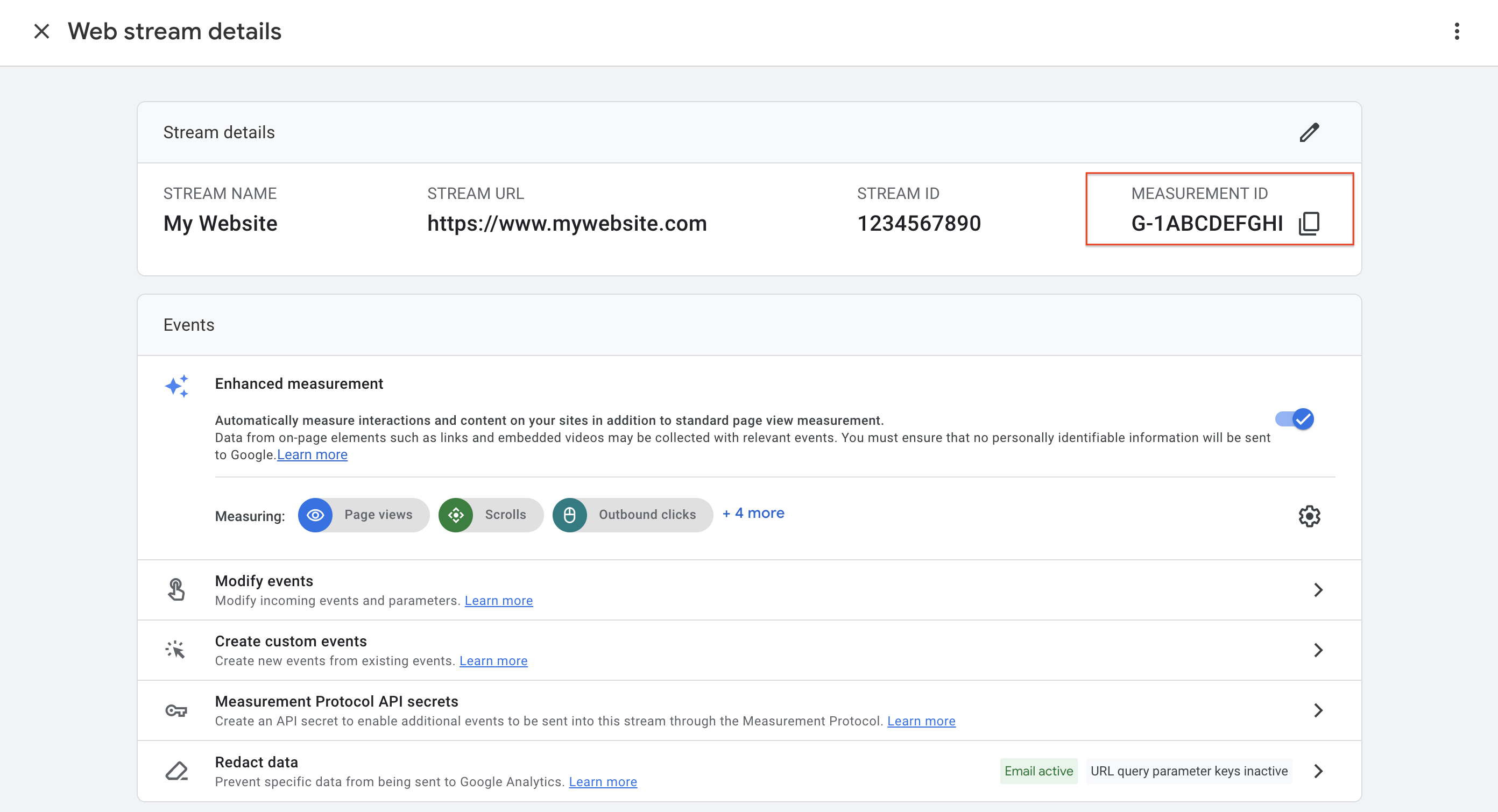Screen dimensions: 1498x812
Task: Open Learn more under Enhanced measurement
Action: [x=312, y=454]
